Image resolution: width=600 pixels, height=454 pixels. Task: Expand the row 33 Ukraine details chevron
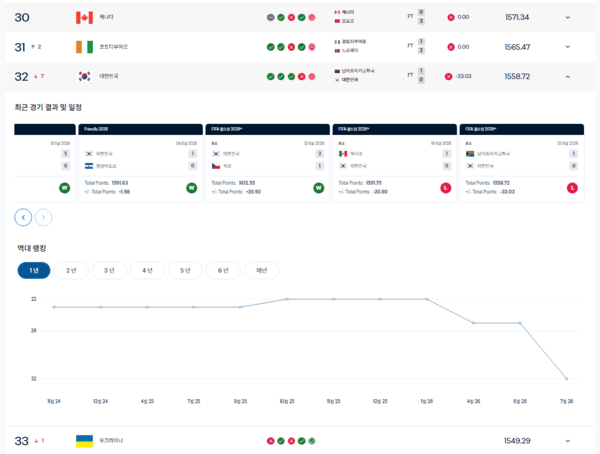point(568,441)
